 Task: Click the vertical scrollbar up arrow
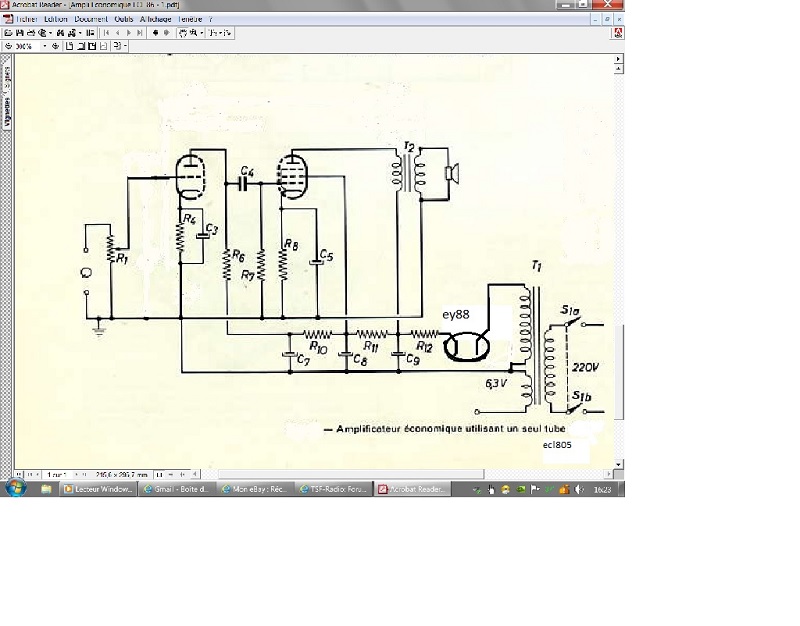(618, 69)
